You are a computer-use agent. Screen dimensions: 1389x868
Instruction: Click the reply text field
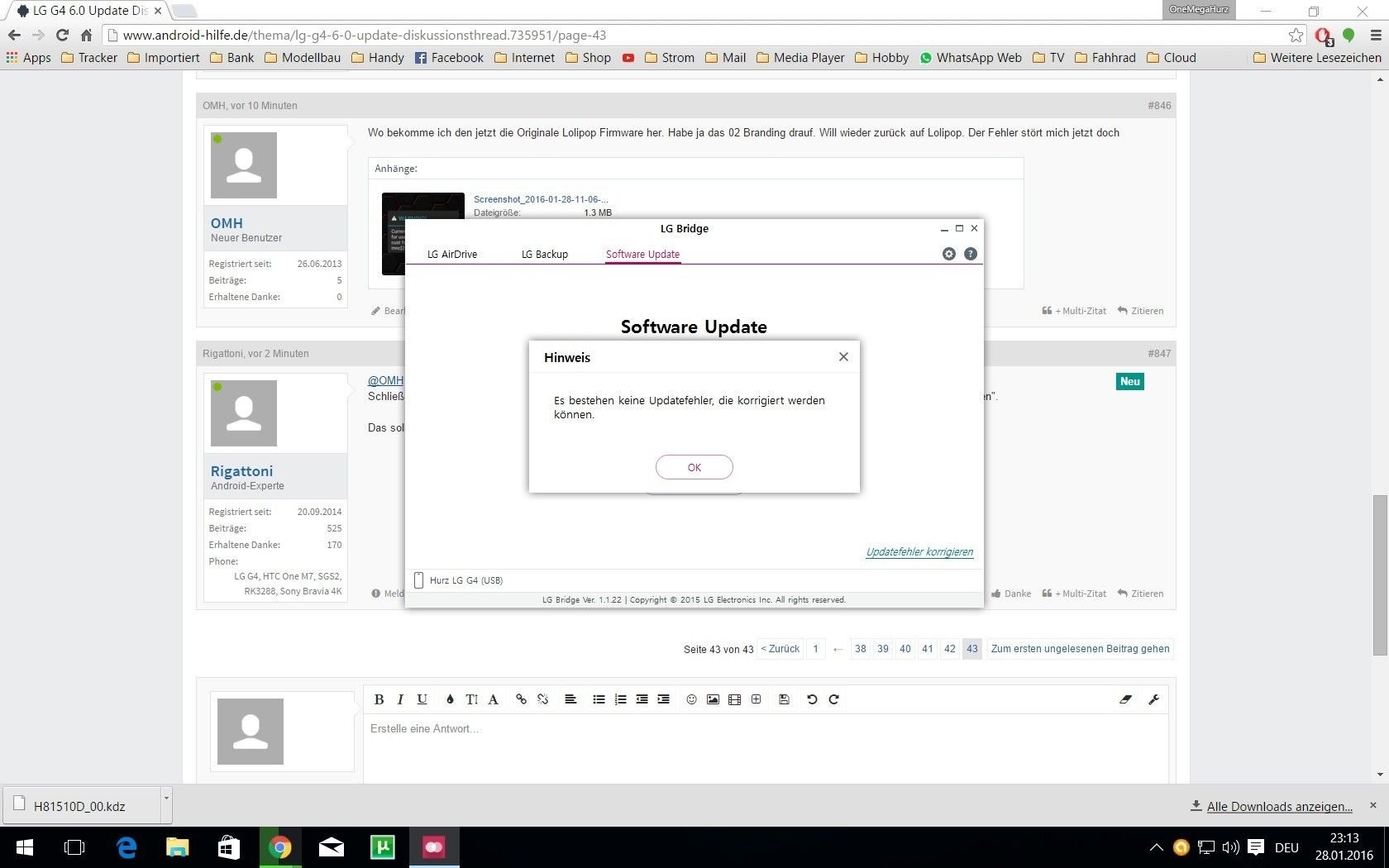[x=766, y=748]
